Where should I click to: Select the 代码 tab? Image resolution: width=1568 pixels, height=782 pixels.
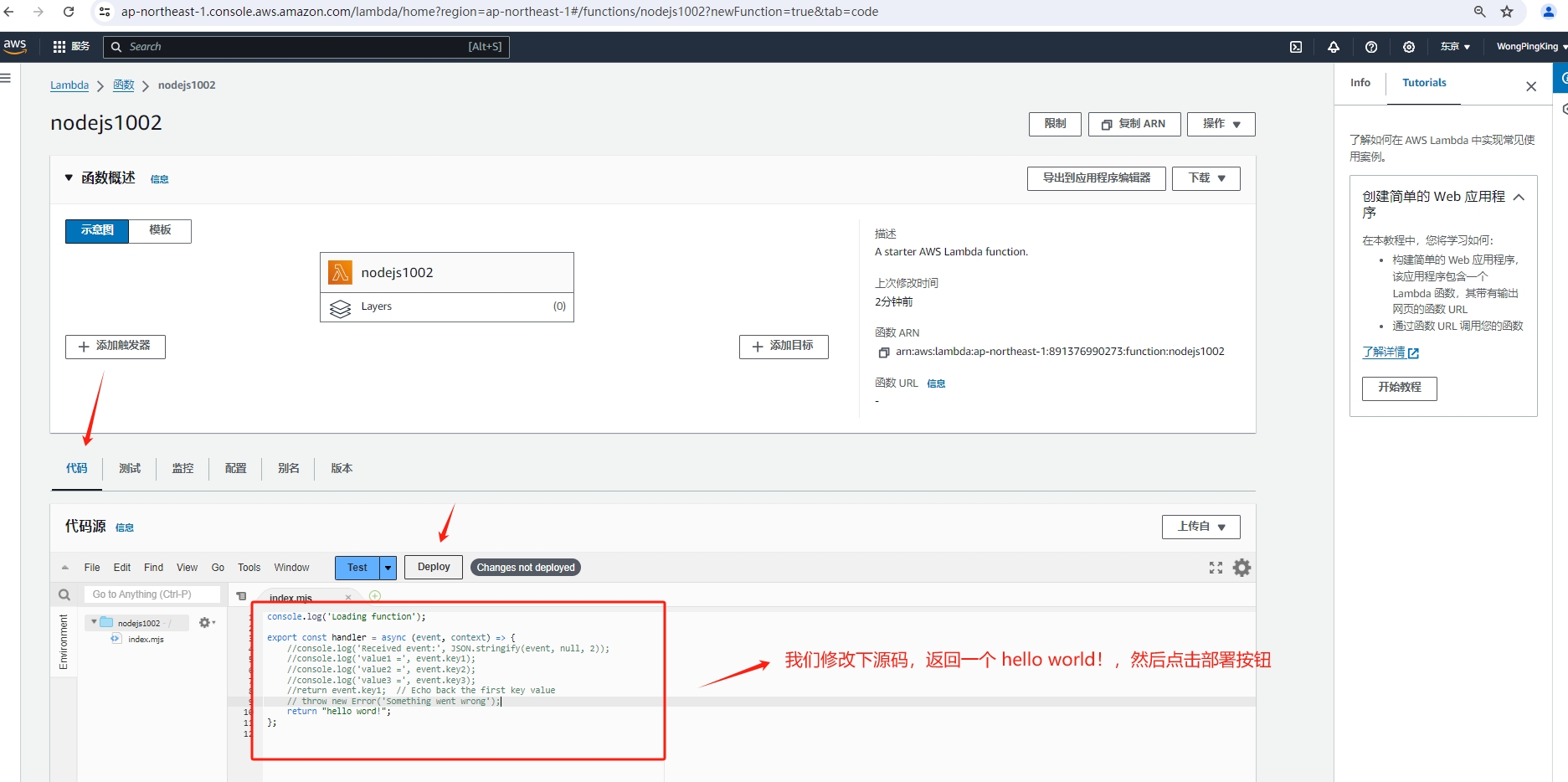(x=76, y=468)
